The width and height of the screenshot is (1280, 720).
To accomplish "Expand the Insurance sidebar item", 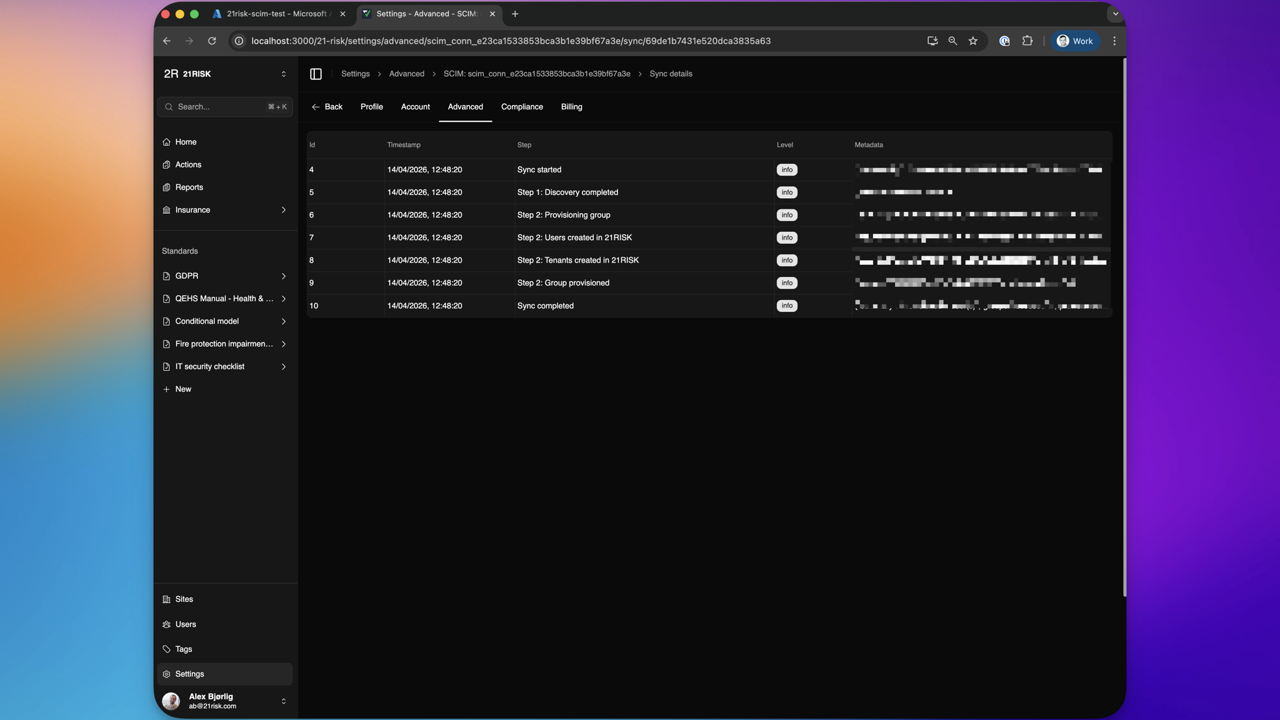I will pos(283,210).
